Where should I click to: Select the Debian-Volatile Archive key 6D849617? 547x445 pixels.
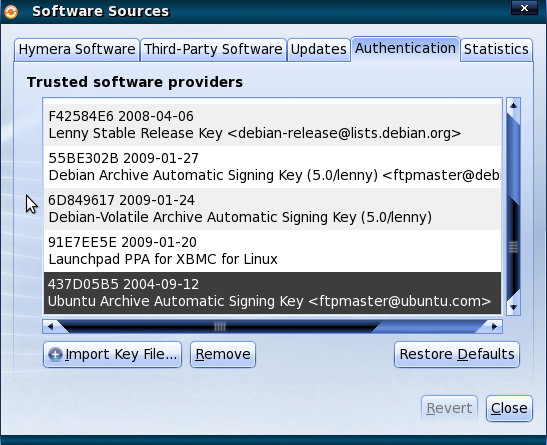coord(272,209)
